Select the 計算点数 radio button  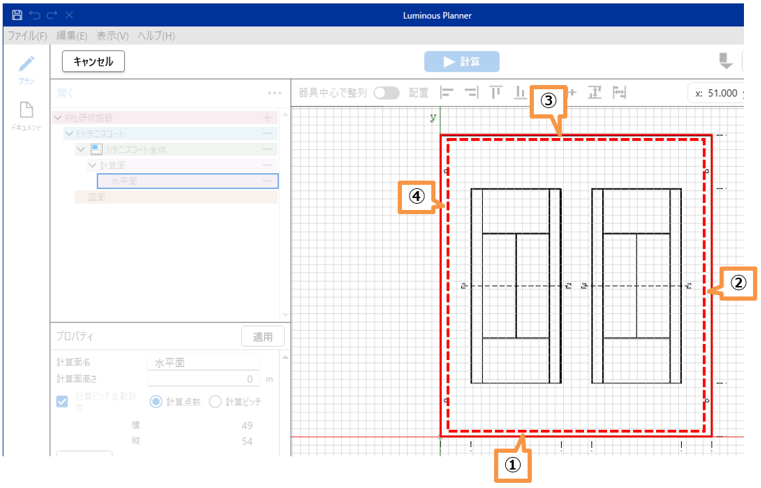point(155,402)
